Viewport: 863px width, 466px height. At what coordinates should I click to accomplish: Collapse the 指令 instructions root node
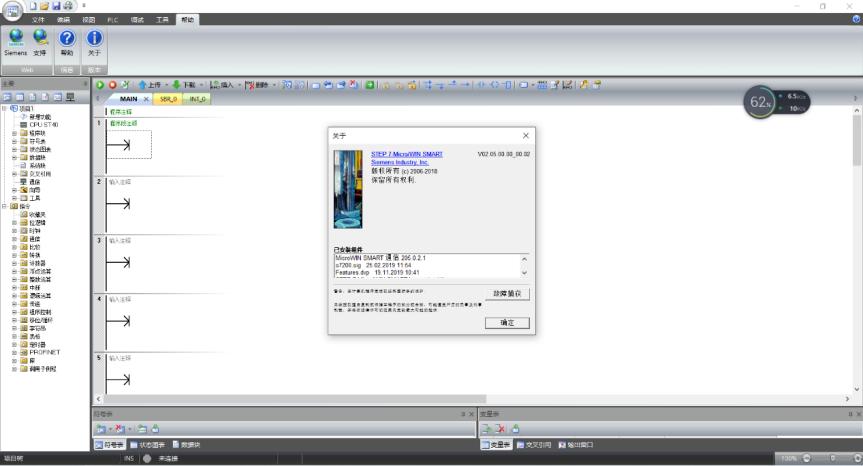tap(4, 206)
